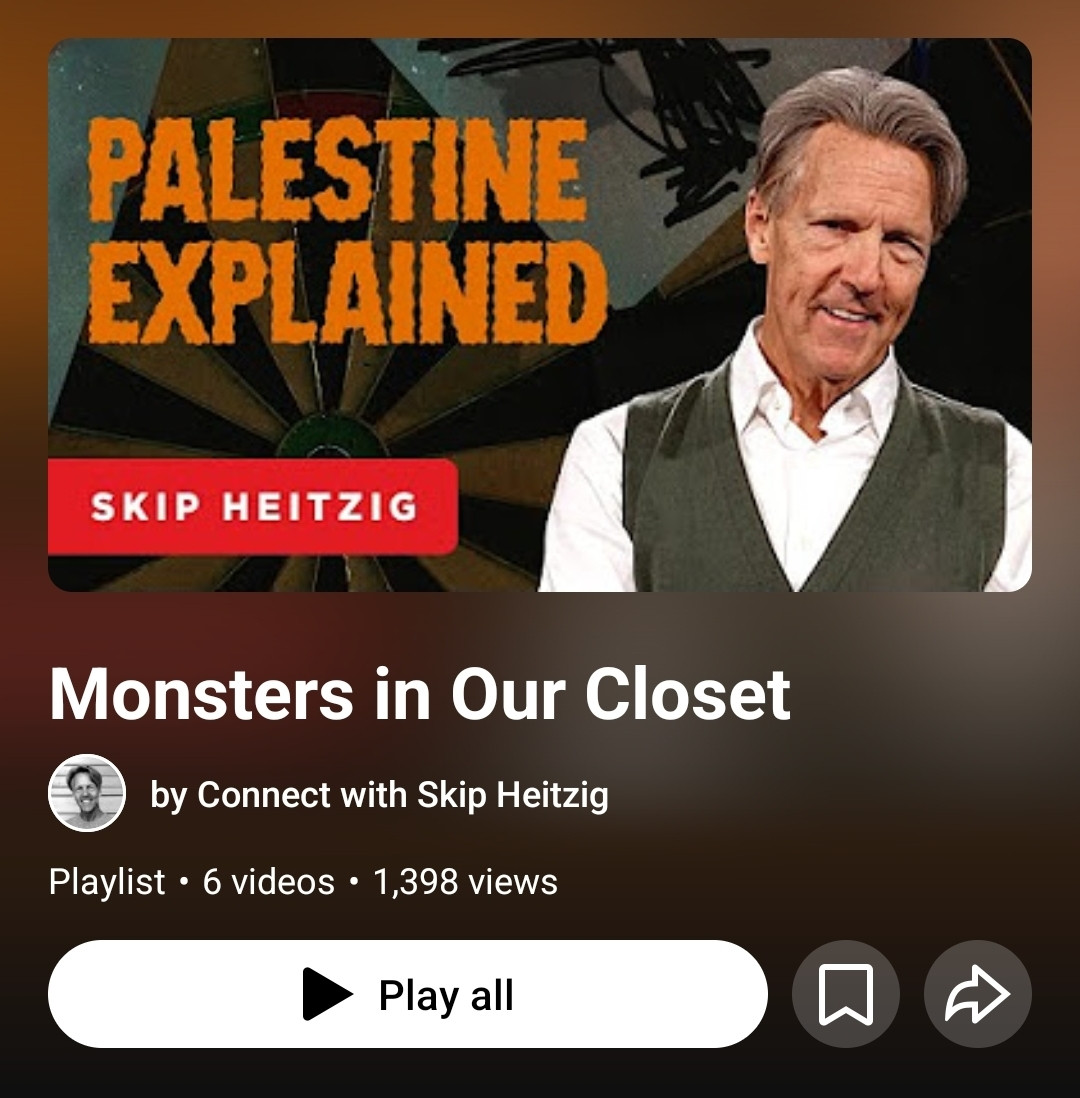Save playlist with the bookmark icon
Viewport: 1080px width, 1098px height.
[845, 994]
